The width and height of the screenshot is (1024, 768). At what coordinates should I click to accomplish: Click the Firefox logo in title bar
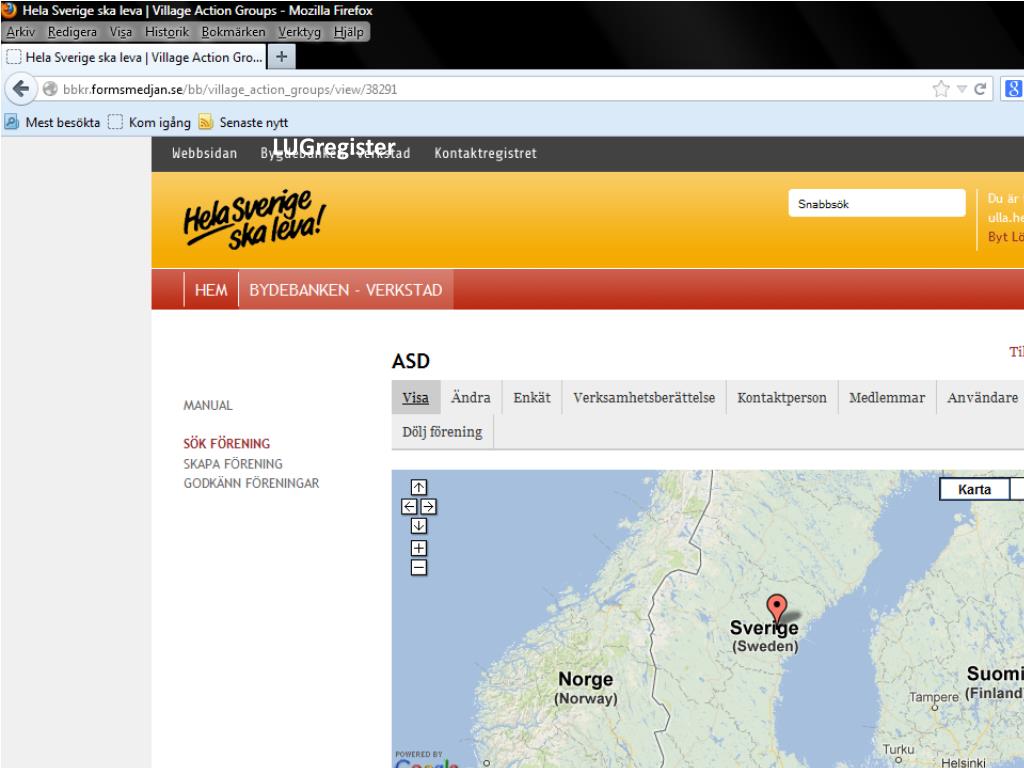pyautogui.click(x=9, y=10)
